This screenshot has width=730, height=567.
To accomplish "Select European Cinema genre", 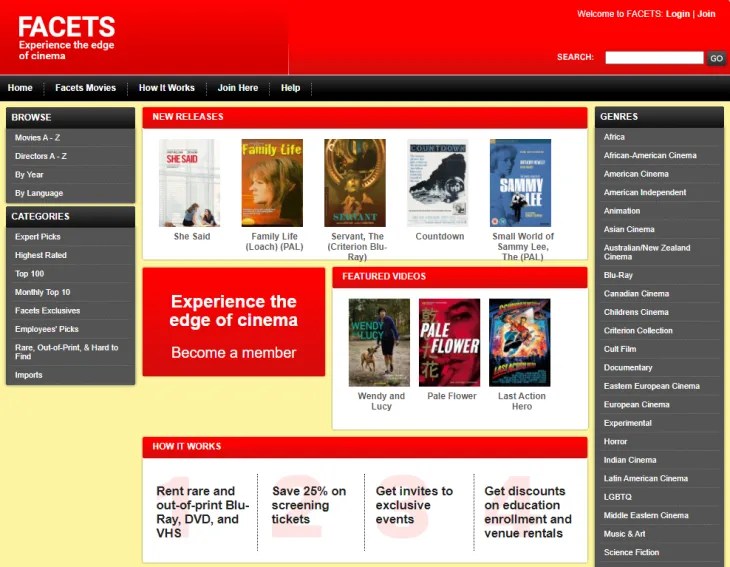I will (x=636, y=405).
